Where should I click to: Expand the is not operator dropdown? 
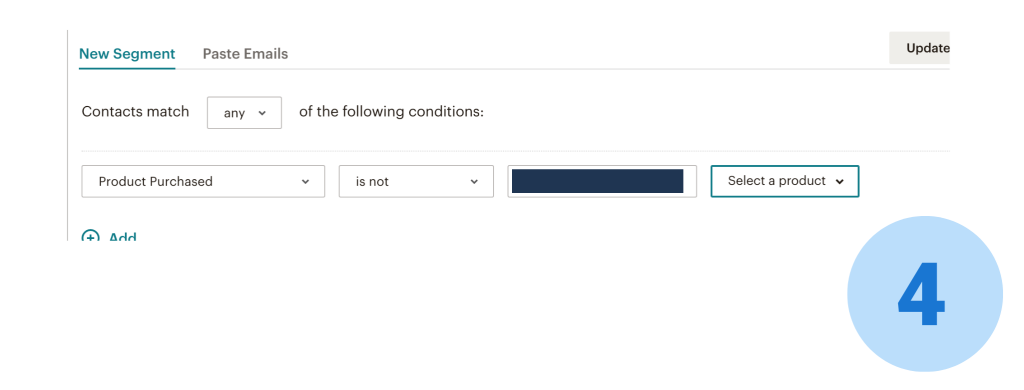pos(416,181)
